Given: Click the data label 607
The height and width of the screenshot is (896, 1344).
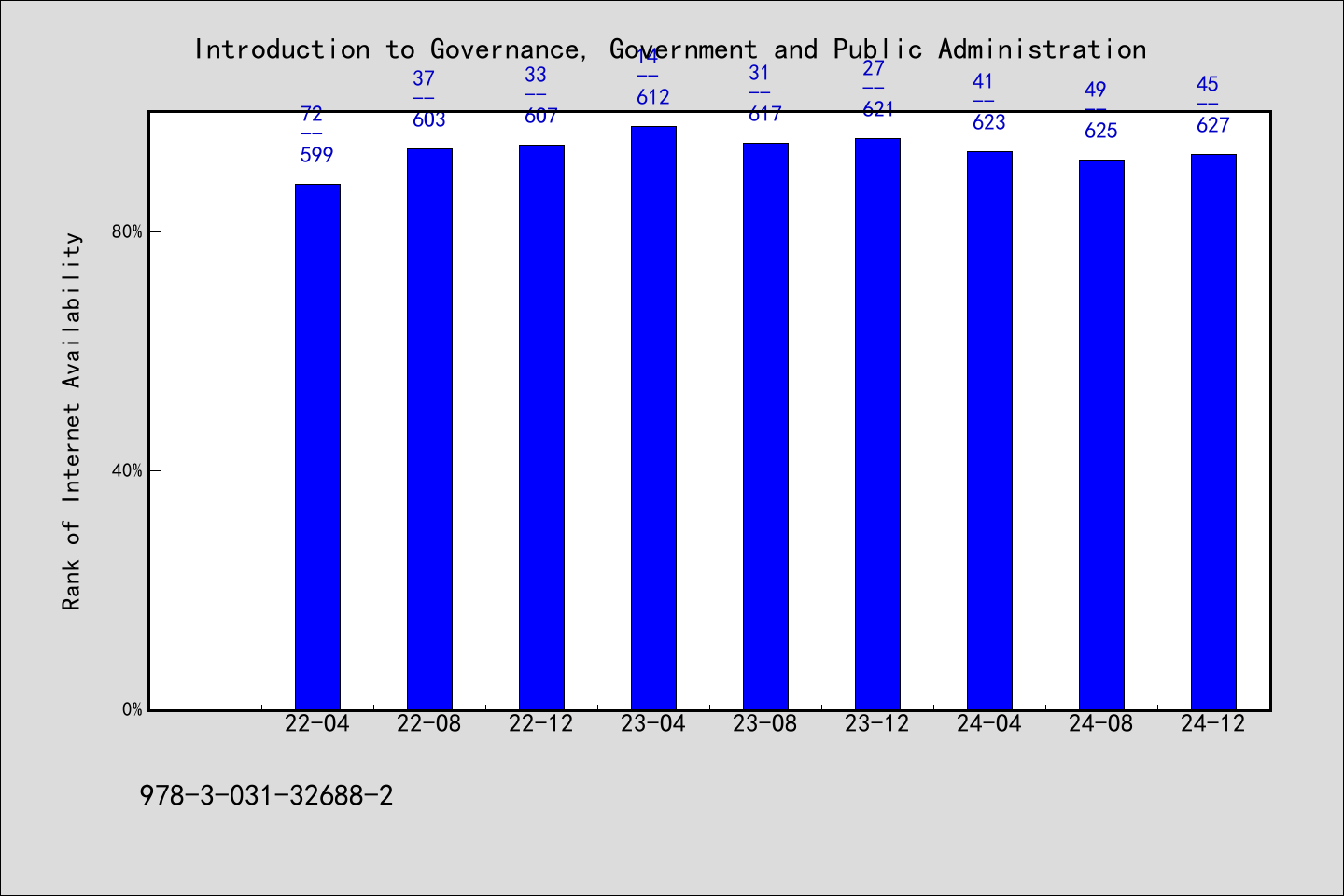Looking at the screenshot, I should (541, 116).
